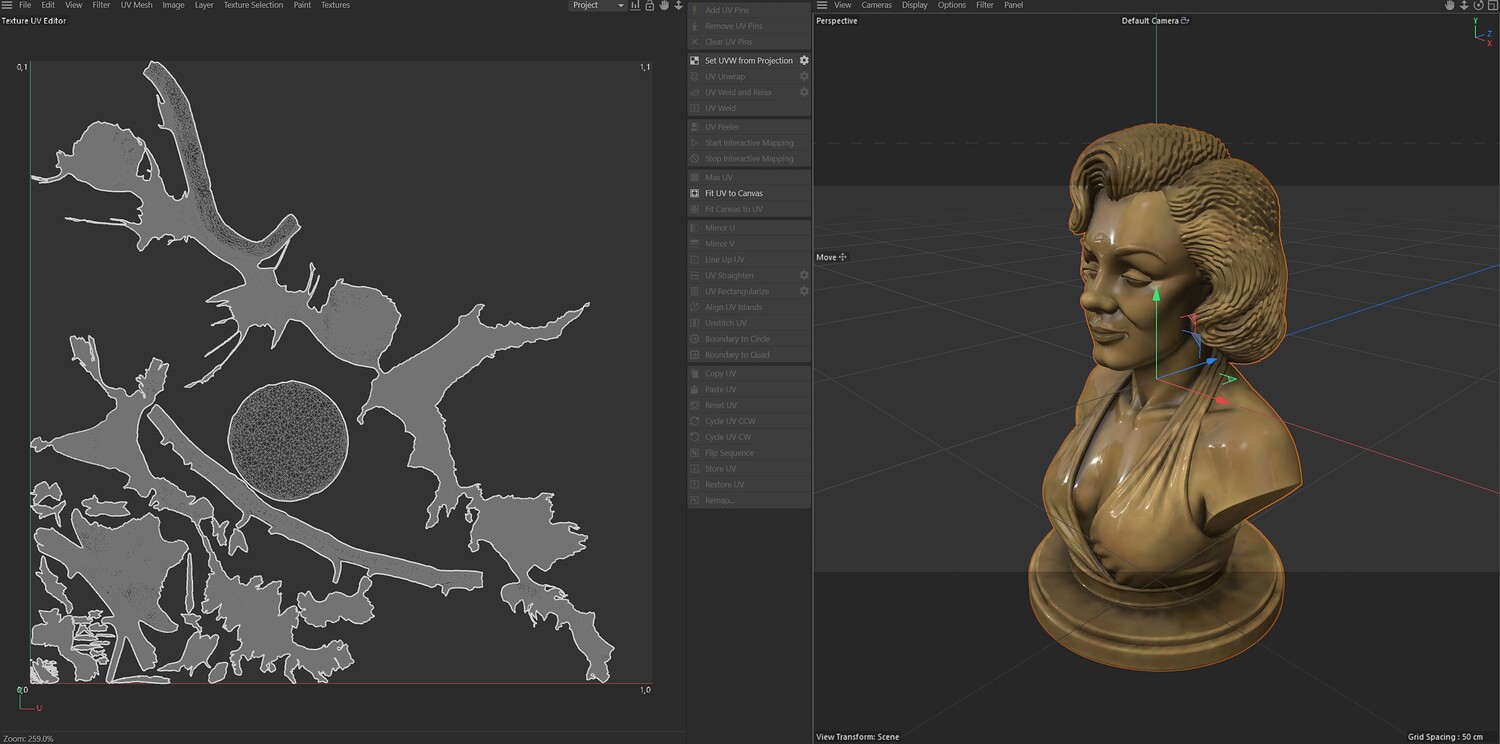This screenshot has height=744, width=1500.
Task: Click the Max UV command
Action: pos(749,177)
